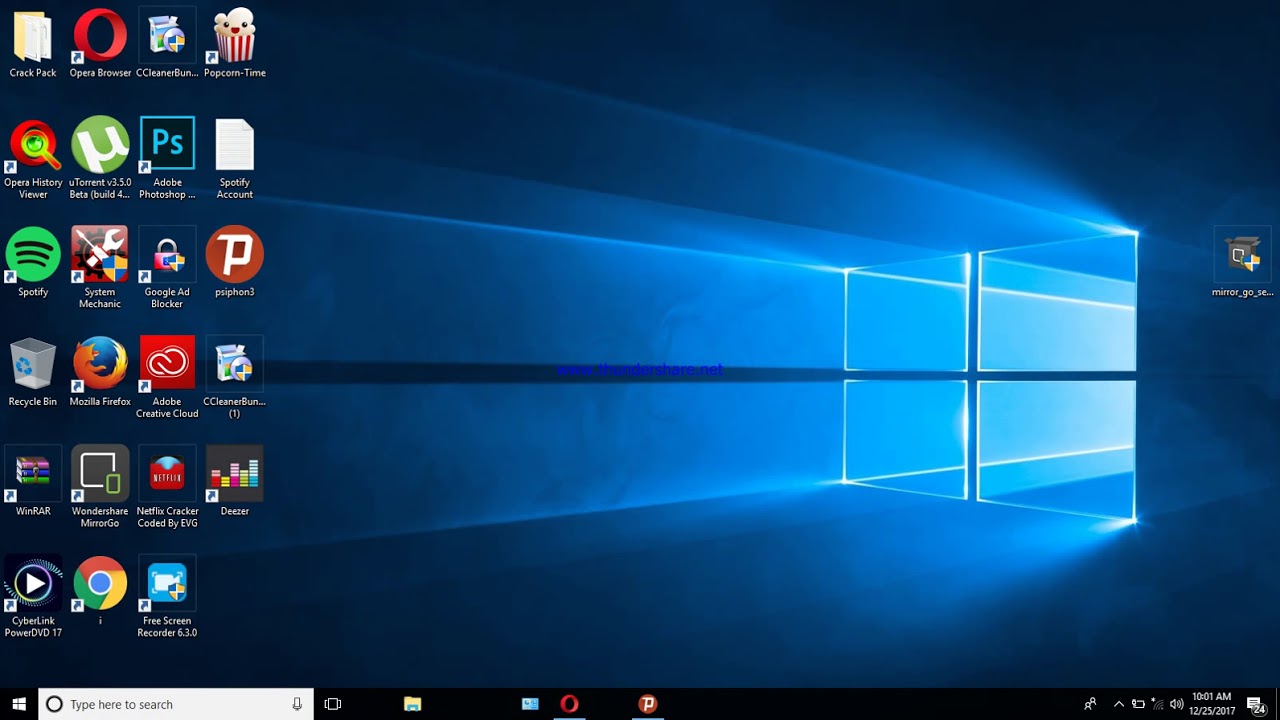Screen dimensions: 1280x720
Task: Click the battery status tray icon
Action: click(x=1138, y=704)
